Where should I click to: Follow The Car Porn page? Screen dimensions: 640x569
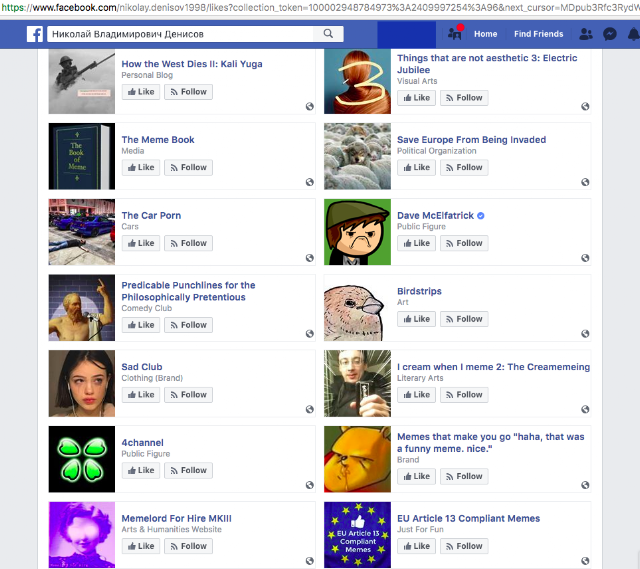tap(189, 243)
